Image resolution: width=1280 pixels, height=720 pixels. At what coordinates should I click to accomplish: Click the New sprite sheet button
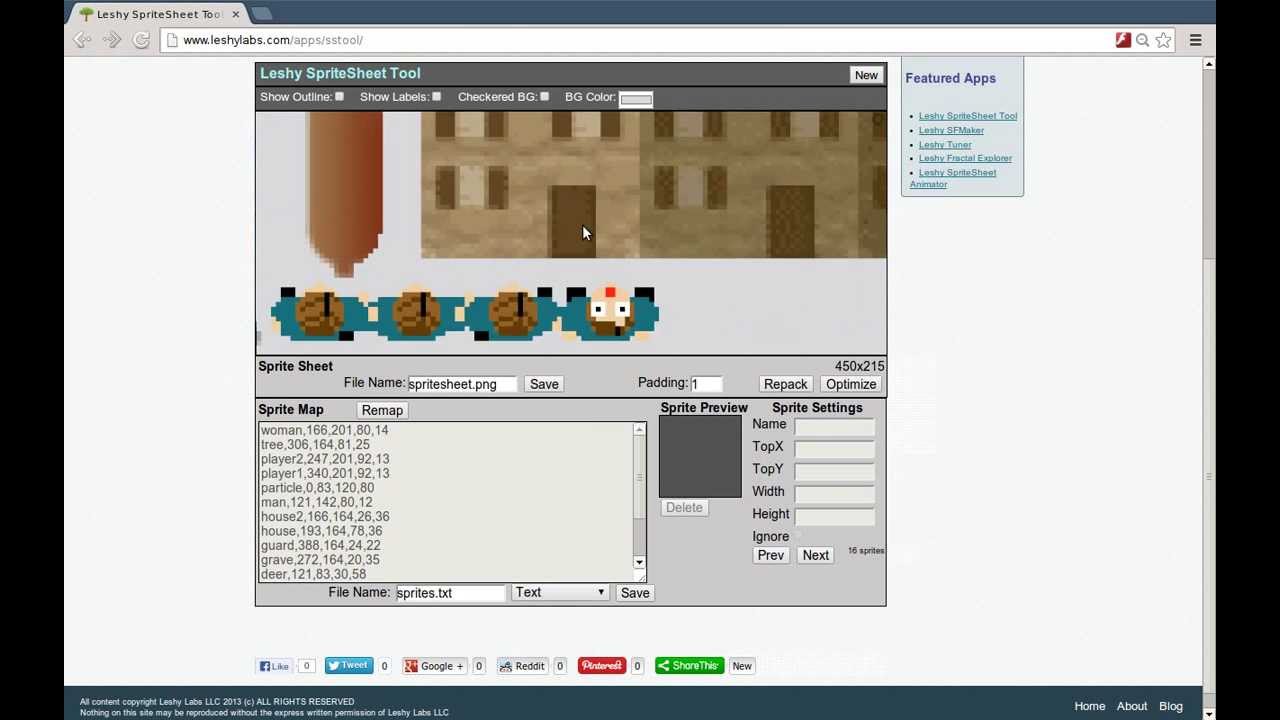pyautogui.click(x=866, y=75)
